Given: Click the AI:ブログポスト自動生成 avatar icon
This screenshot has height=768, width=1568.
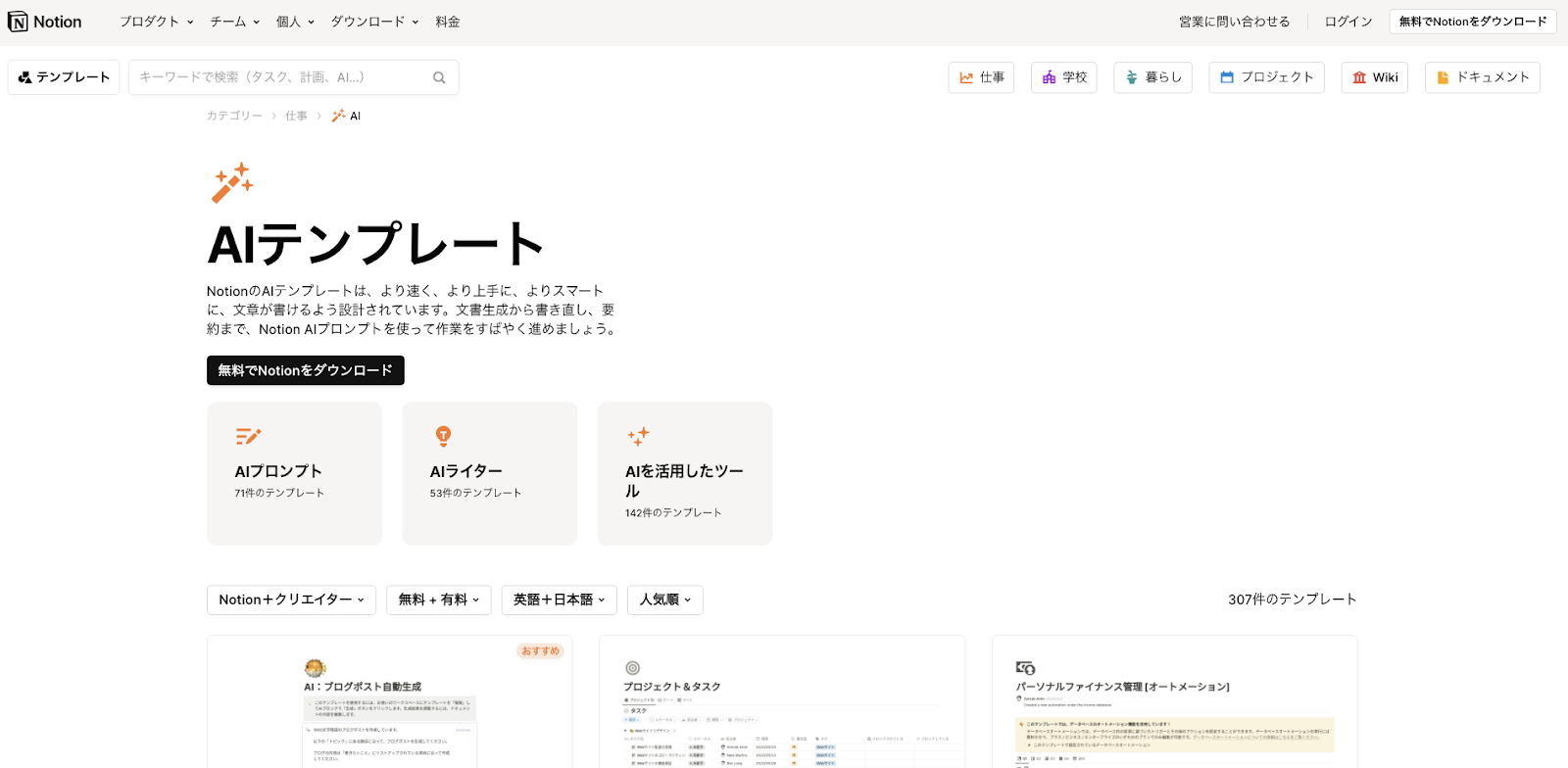Looking at the screenshot, I should pos(315,668).
